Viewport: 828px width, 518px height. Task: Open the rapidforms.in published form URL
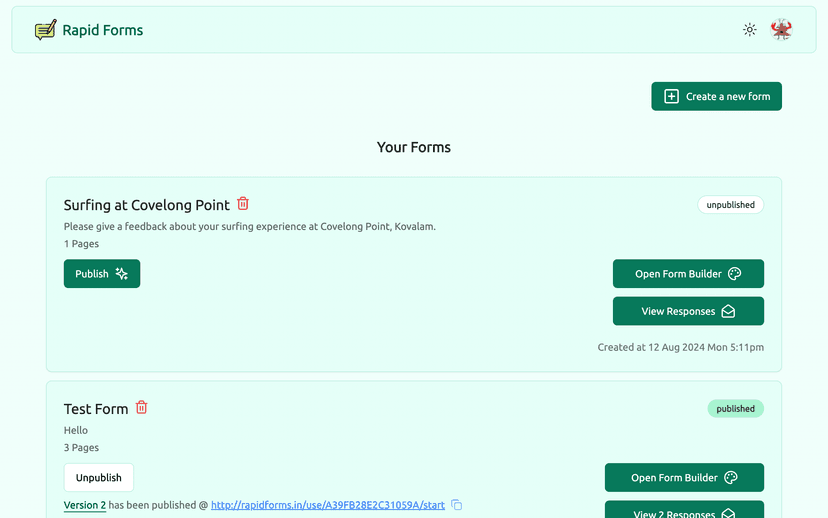[328, 505]
